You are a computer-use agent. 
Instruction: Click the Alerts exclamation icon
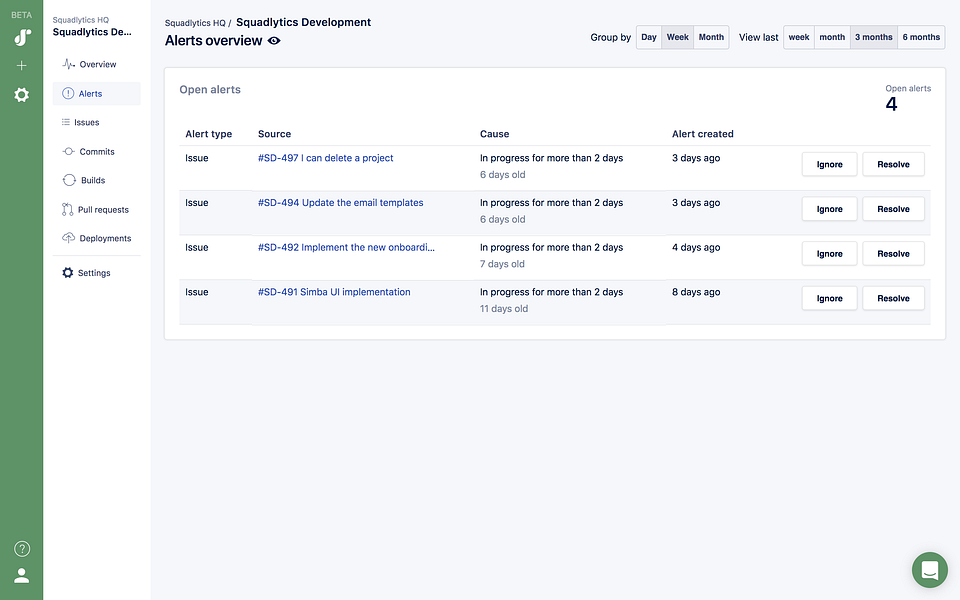pyautogui.click(x=68, y=94)
